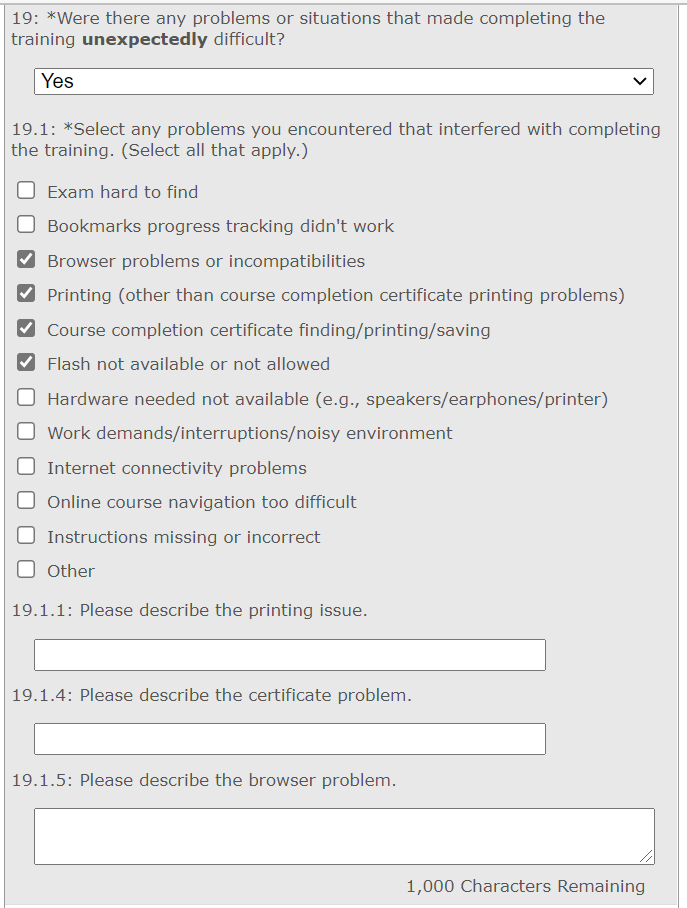Tick Hardware needed not available checkbox
This screenshot has width=687, height=908.
26,398
